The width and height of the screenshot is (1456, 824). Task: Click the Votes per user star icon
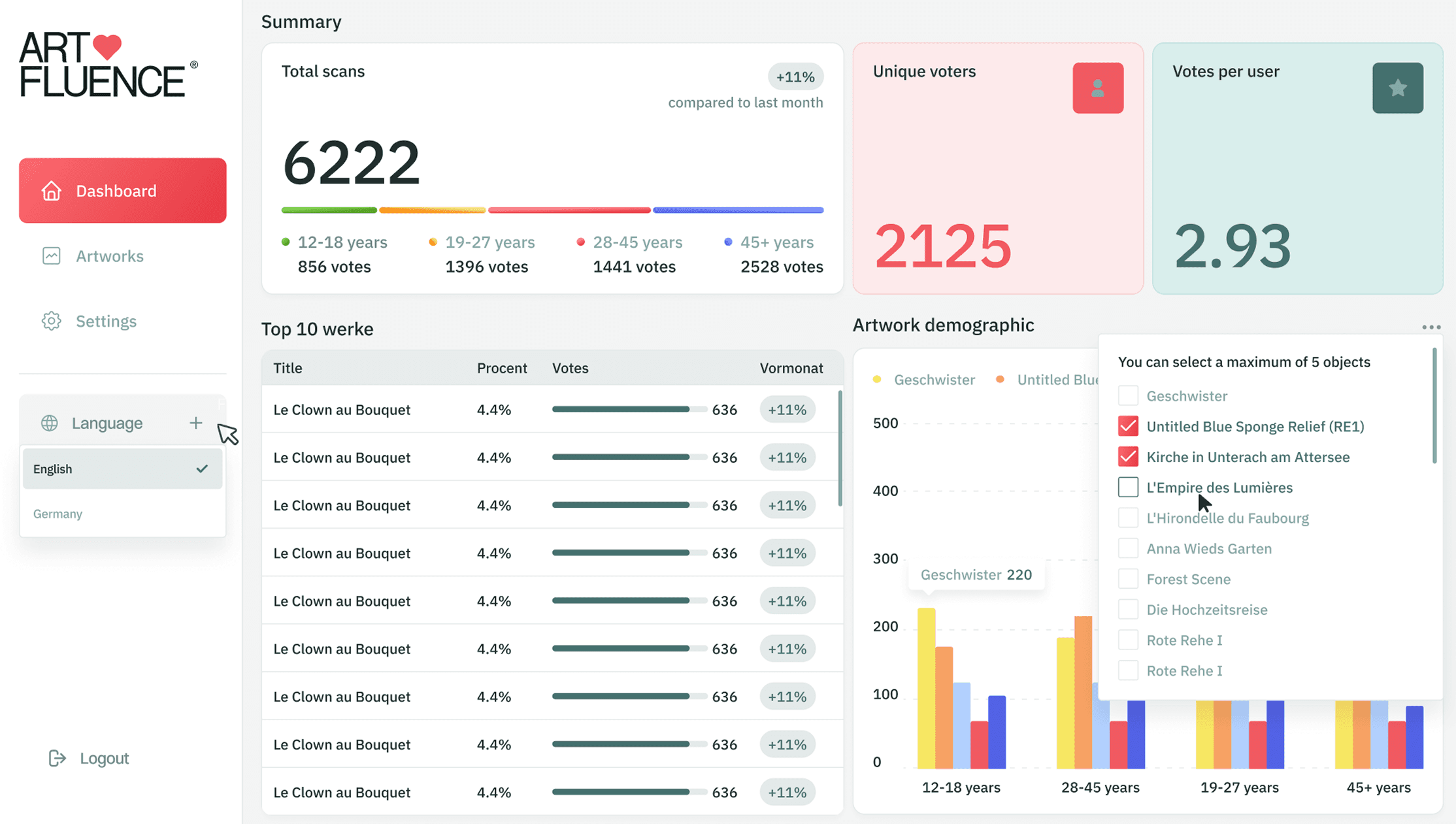tap(1397, 88)
